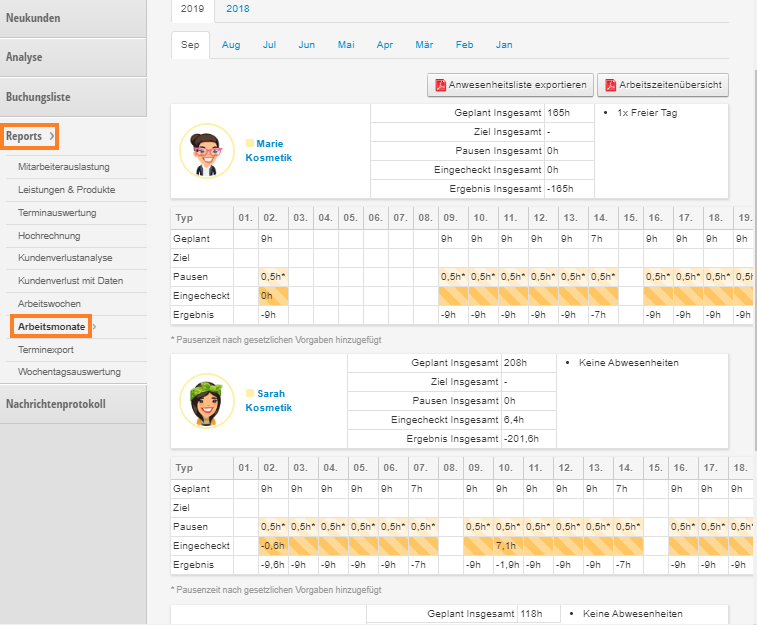Click PDF icon on Arbeitszeitenübersicht button
Screen dimensions: 757x625
click(613, 84)
